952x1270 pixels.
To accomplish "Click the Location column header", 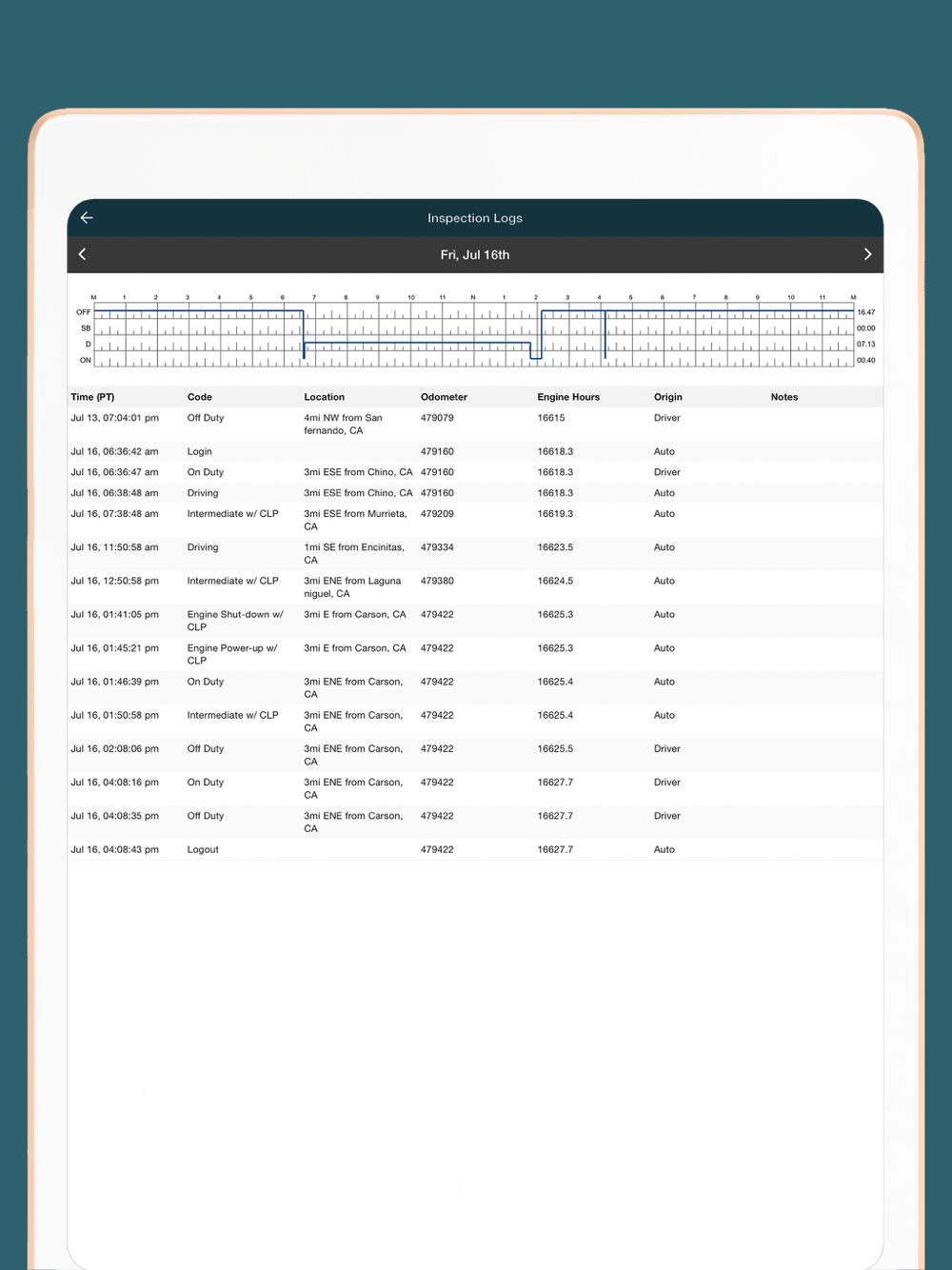I will pos(324,397).
